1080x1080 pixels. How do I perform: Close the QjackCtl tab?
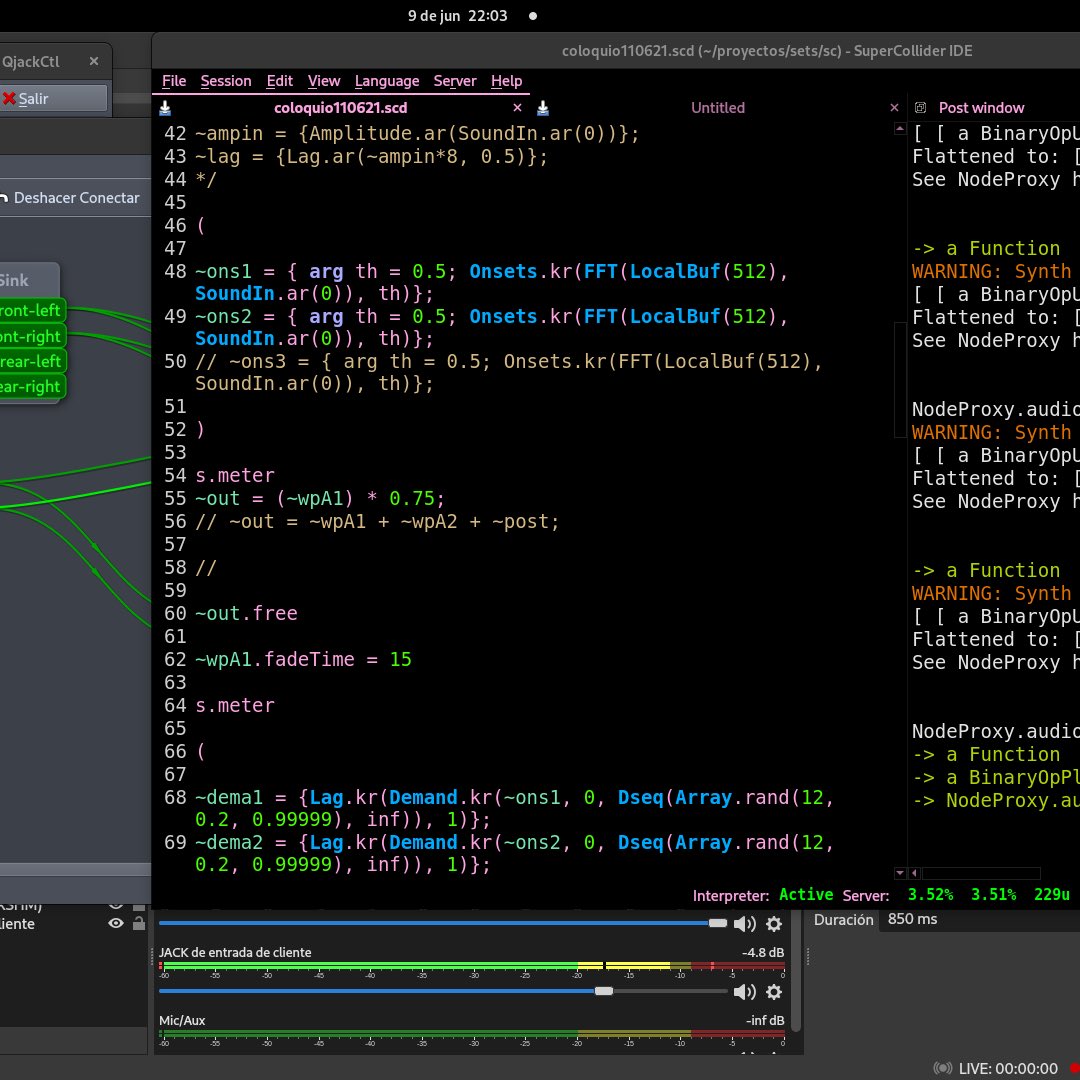(x=94, y=61)
